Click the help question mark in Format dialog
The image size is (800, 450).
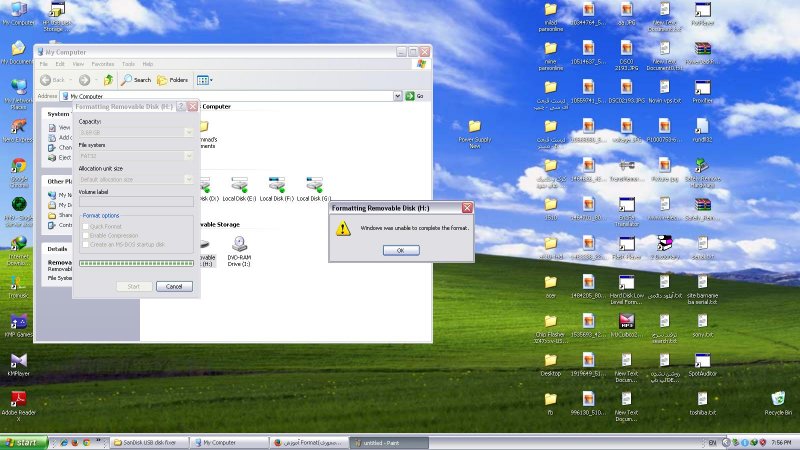tap(181, 106)
